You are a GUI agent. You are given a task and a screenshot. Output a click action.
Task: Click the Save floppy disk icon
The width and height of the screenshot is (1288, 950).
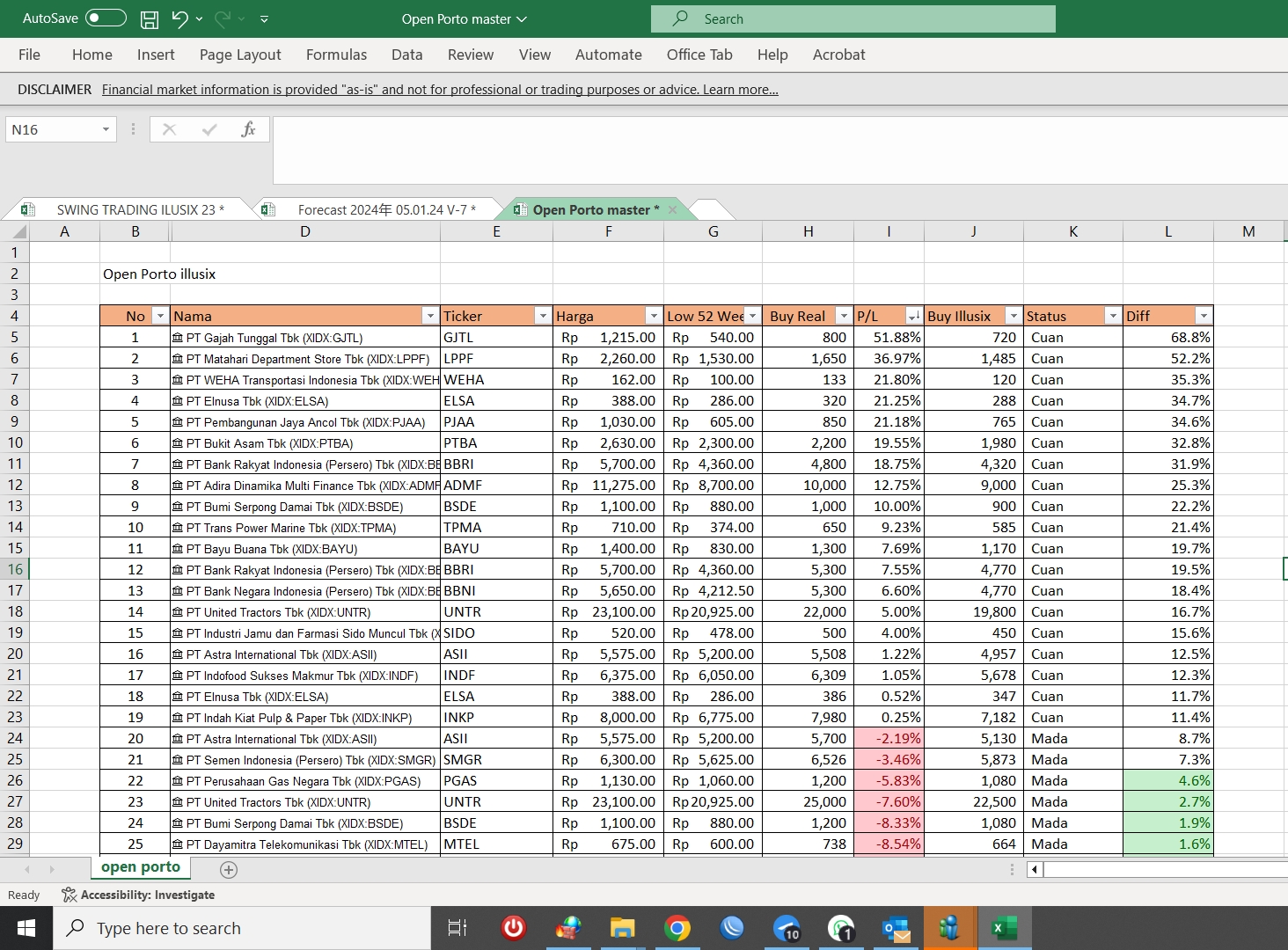click(x=150, y=18)
